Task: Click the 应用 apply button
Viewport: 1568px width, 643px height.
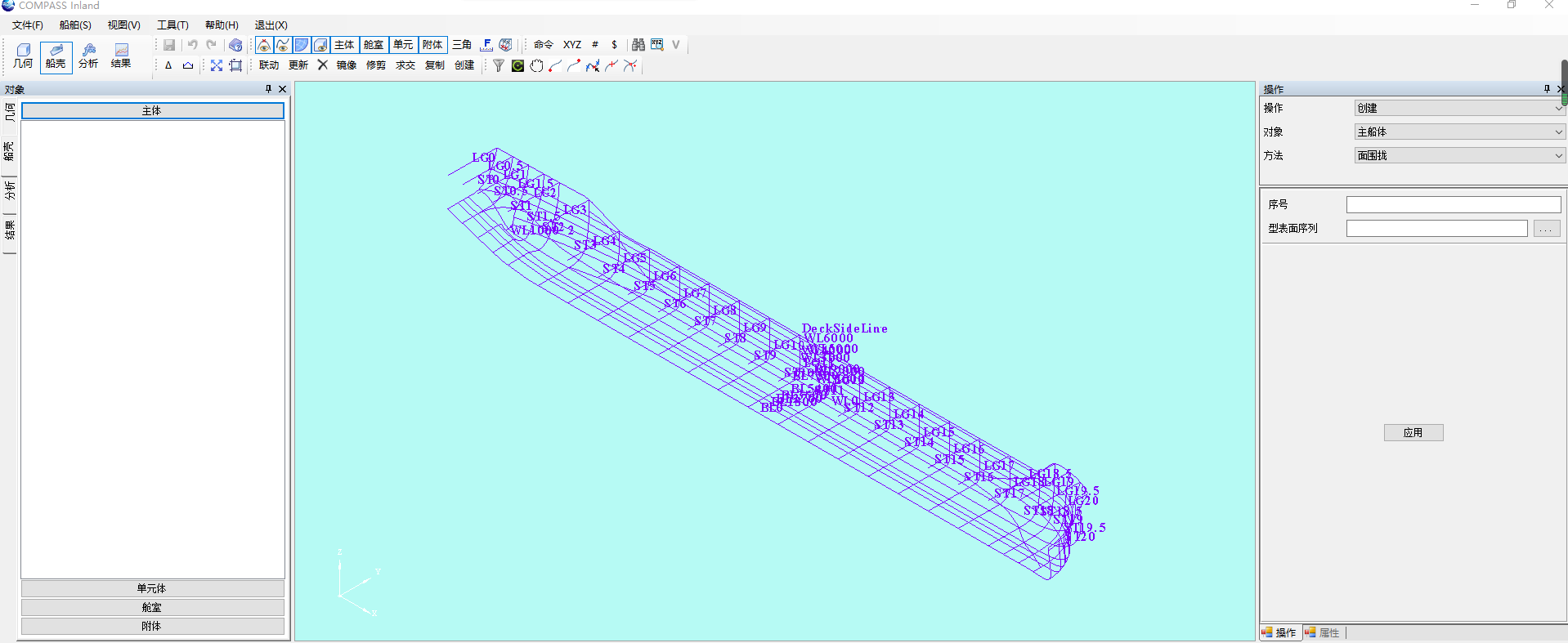Action: (x=1413, y=433)
